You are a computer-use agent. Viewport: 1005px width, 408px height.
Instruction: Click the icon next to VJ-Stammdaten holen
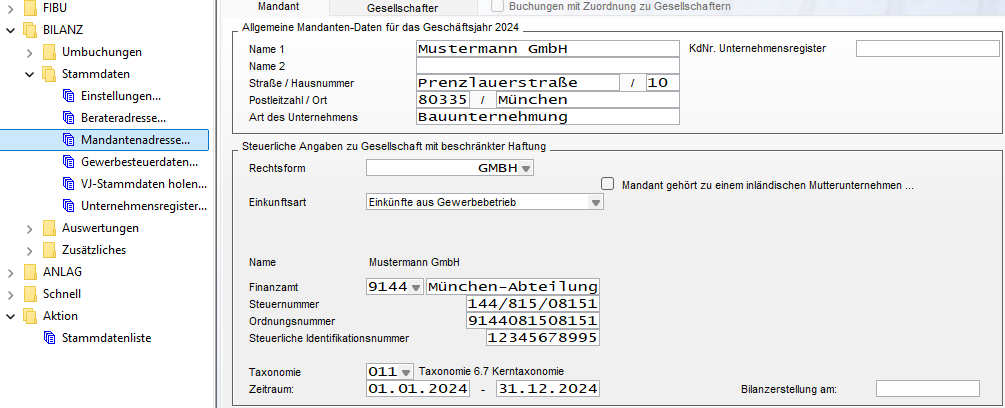(x=67, y=184)
